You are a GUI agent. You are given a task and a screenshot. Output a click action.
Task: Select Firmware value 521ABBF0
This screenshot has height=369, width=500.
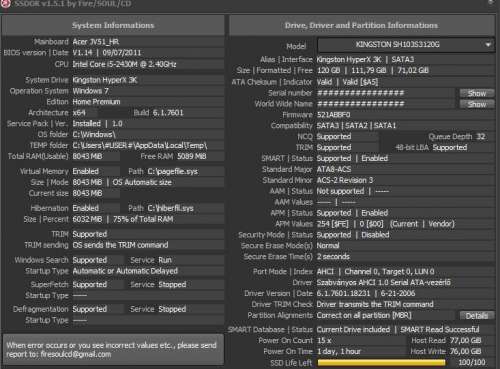(333, 115)
